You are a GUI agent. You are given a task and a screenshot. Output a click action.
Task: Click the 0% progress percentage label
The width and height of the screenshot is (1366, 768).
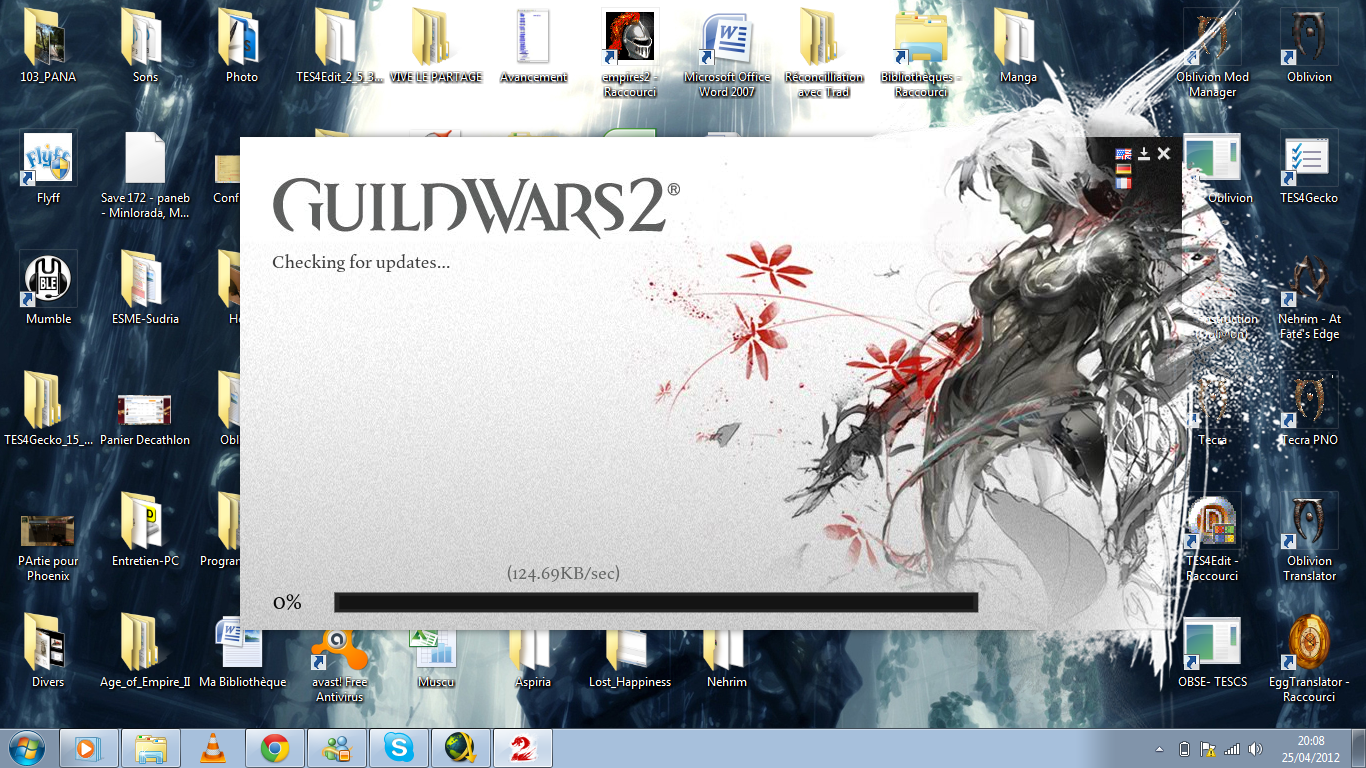coord(287,602)
